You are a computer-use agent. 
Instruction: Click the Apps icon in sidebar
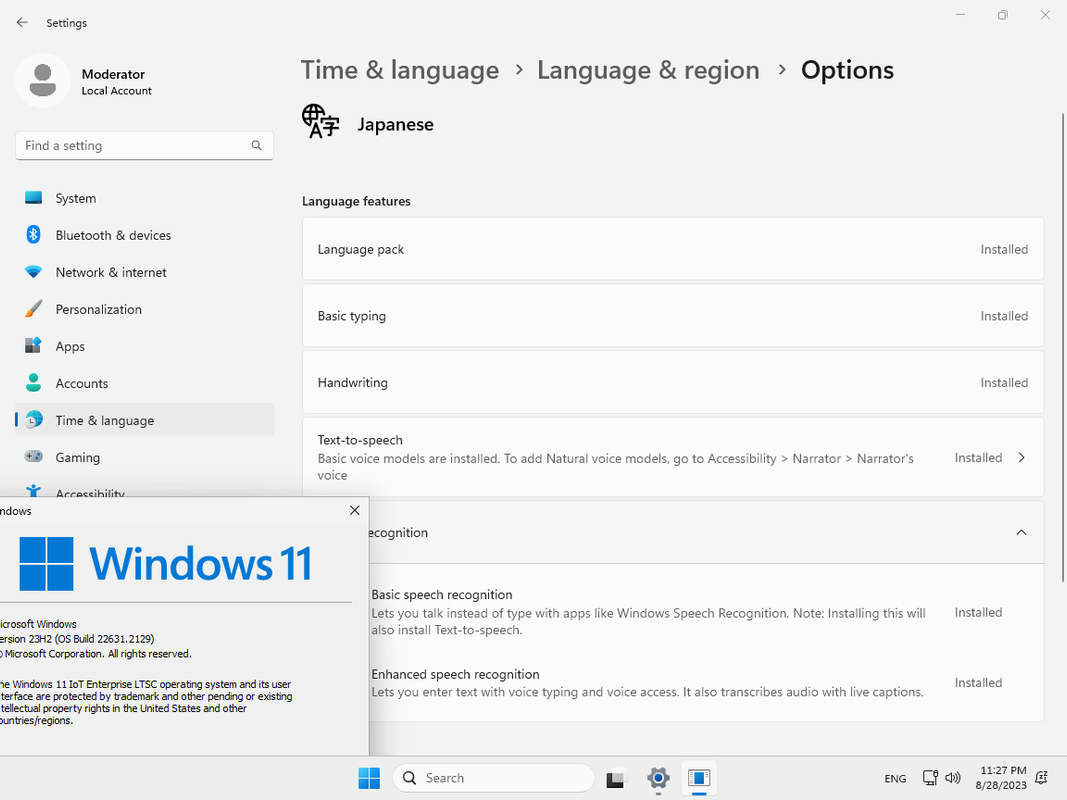[x=33, y=346]
